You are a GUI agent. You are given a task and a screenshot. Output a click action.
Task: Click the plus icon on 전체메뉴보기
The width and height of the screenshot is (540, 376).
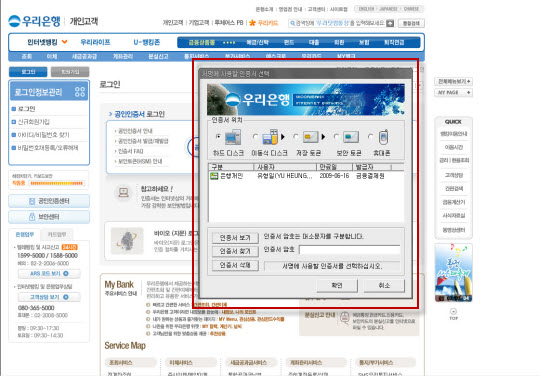pos(469,81)
